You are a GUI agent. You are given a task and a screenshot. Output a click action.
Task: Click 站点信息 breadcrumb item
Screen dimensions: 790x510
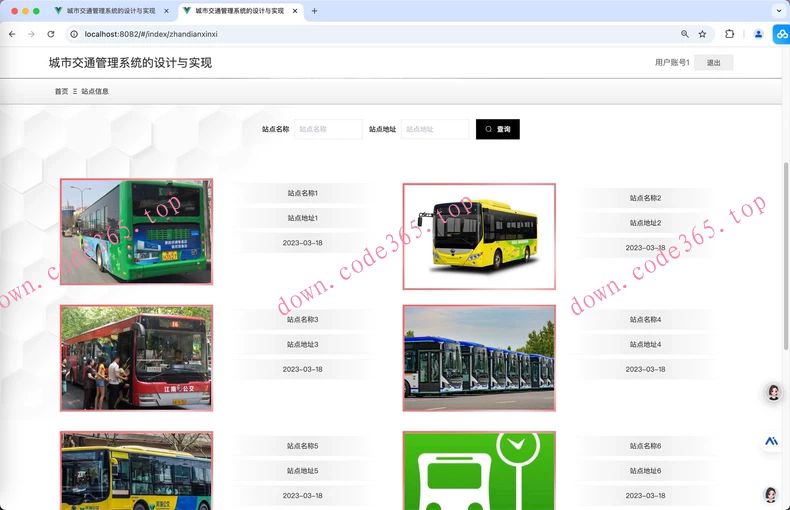click(95, 91)
